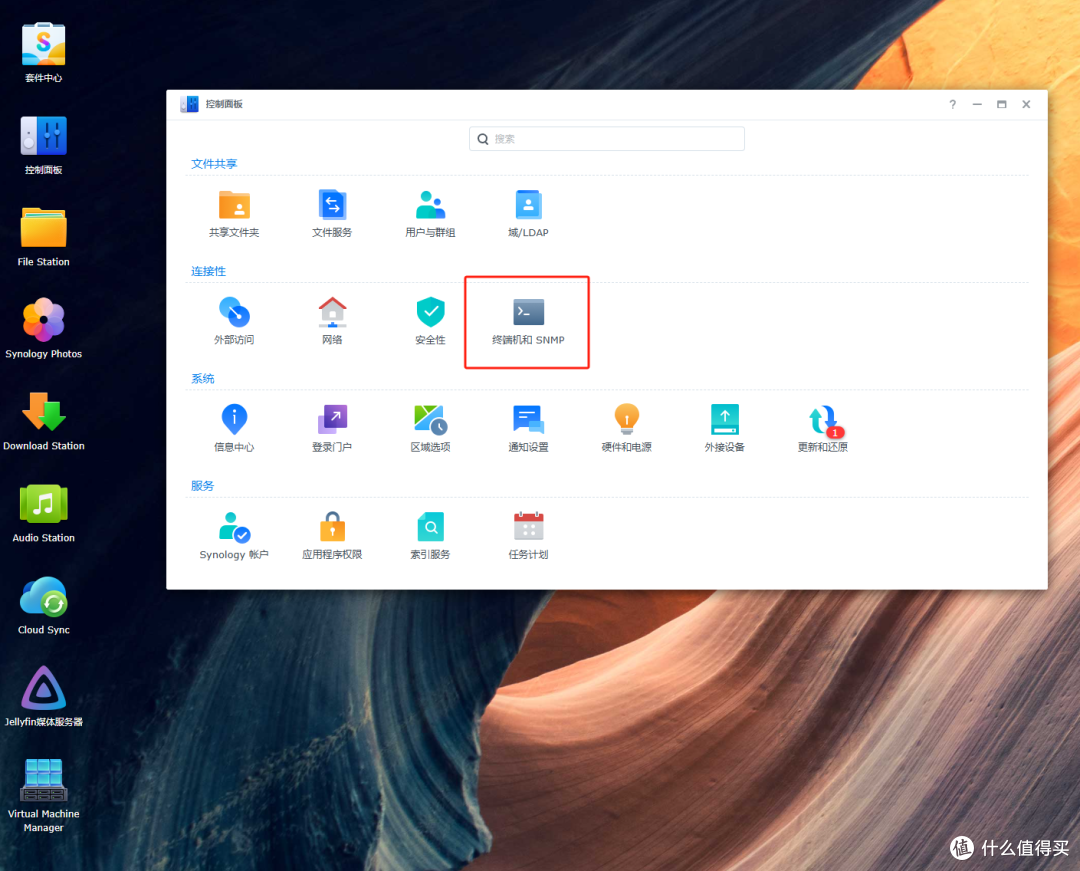Open 域/LDAP settings
This screenshot has height=871, width=1080.
tap(528, 214)
